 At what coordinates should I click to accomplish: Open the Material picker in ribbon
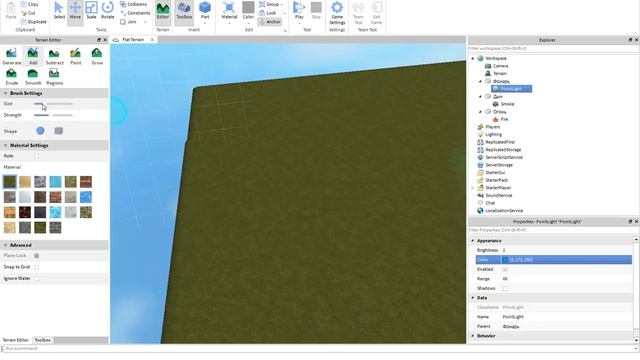point(229,11)
